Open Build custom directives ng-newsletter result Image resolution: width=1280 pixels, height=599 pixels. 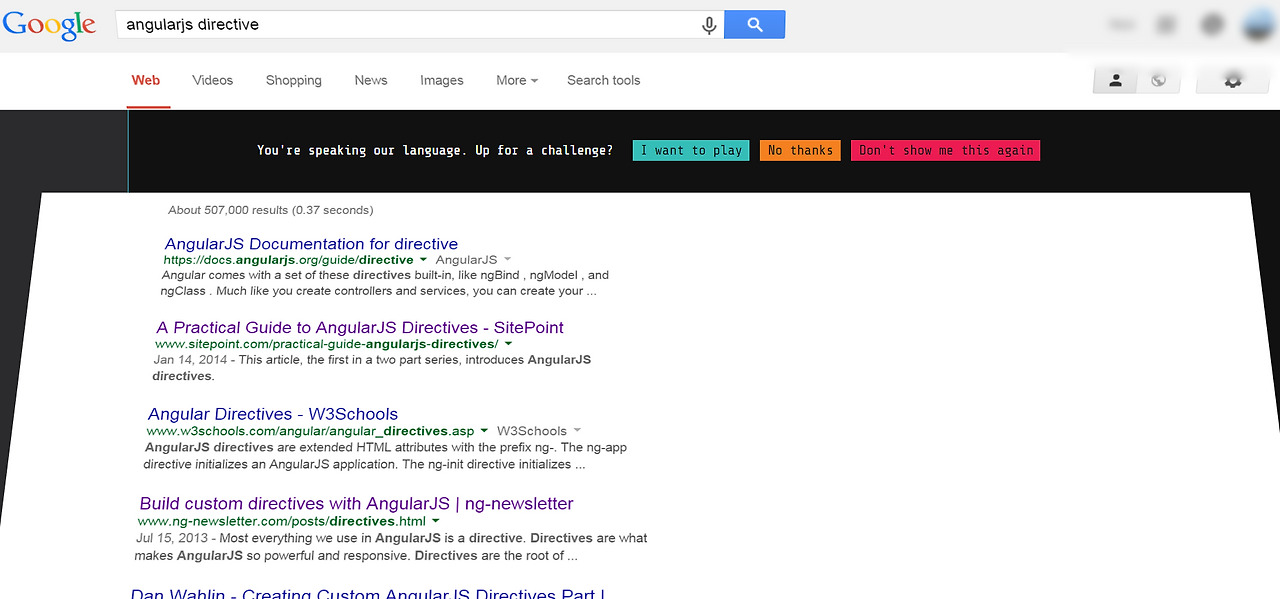(x=357, y=504)
